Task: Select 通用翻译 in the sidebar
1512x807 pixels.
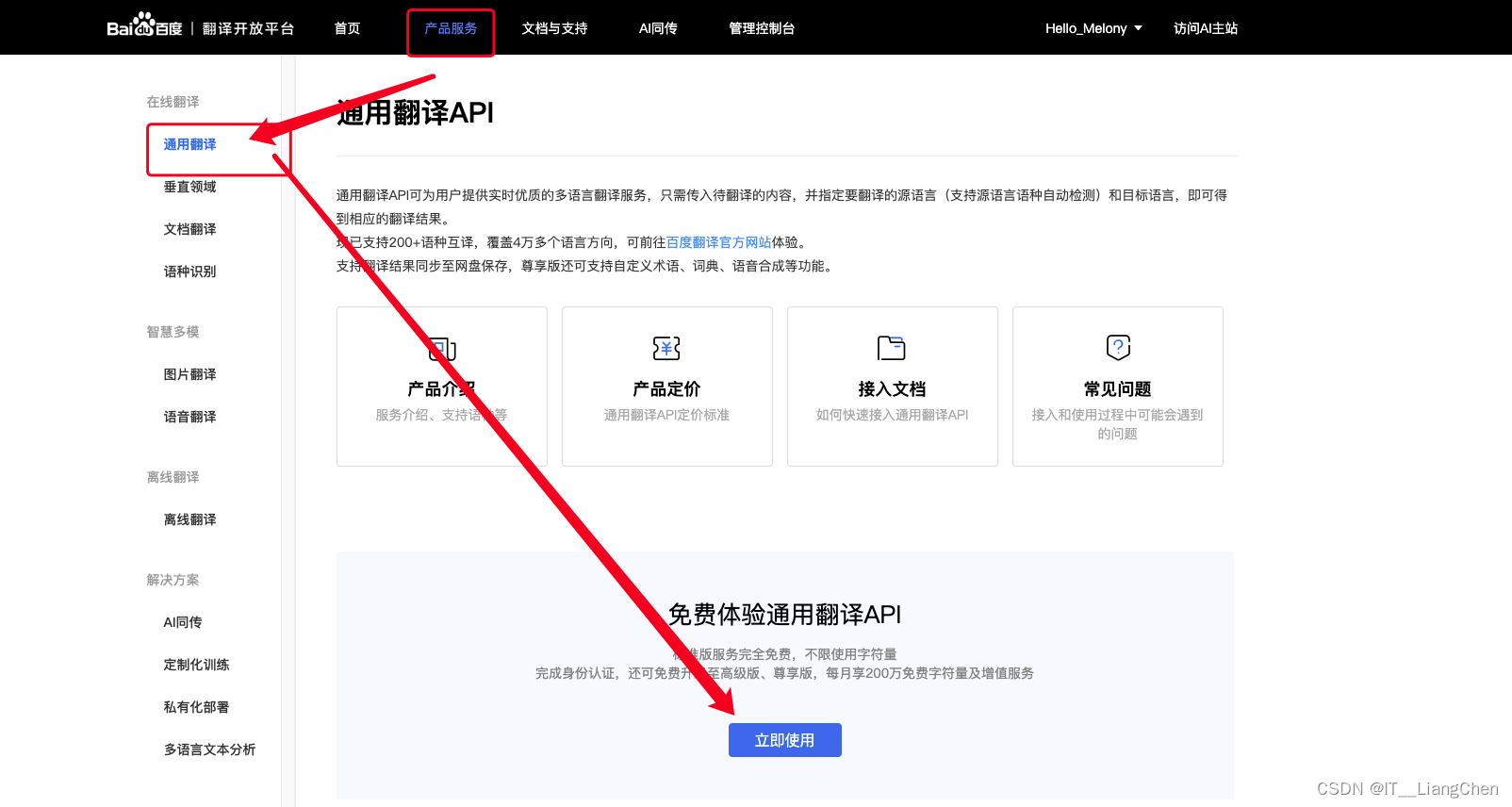Action: [x=189, y=144]
